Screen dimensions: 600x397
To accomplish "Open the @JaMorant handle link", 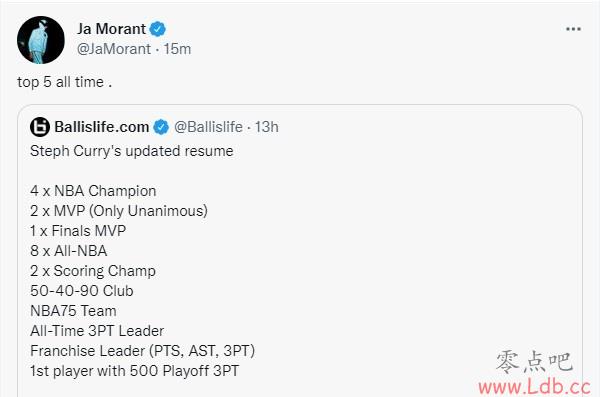I will pos(114,49).
